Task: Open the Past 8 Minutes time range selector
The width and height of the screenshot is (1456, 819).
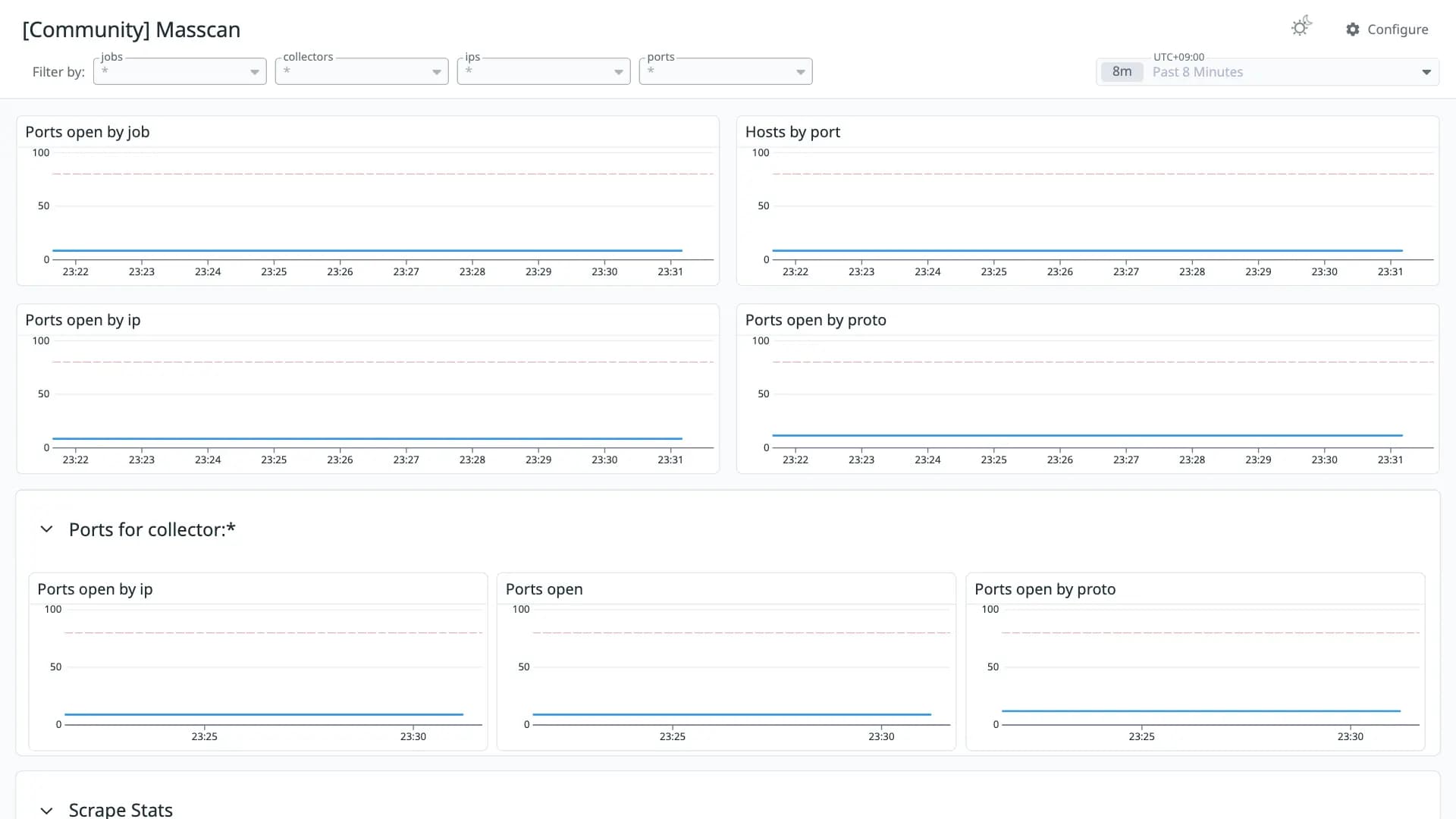Action: coord(1268,72)
